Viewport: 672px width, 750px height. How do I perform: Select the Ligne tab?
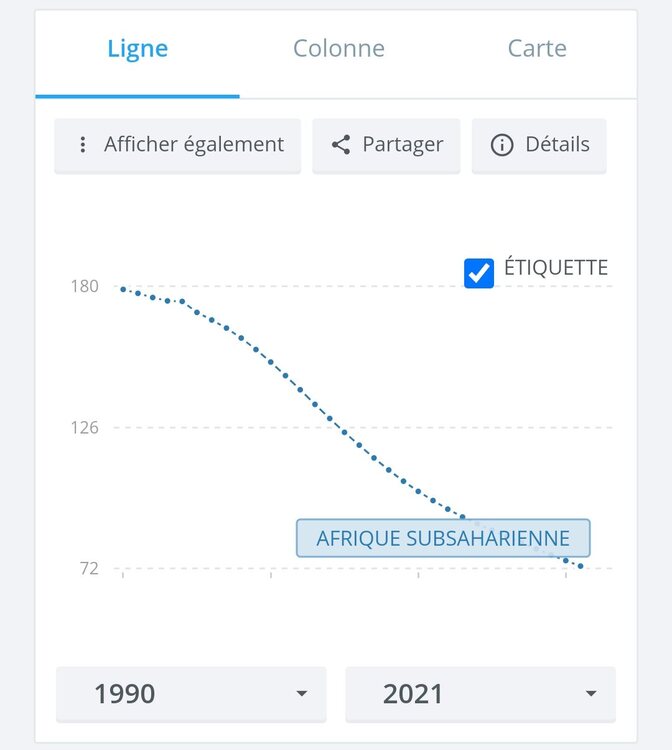[138, 49]
